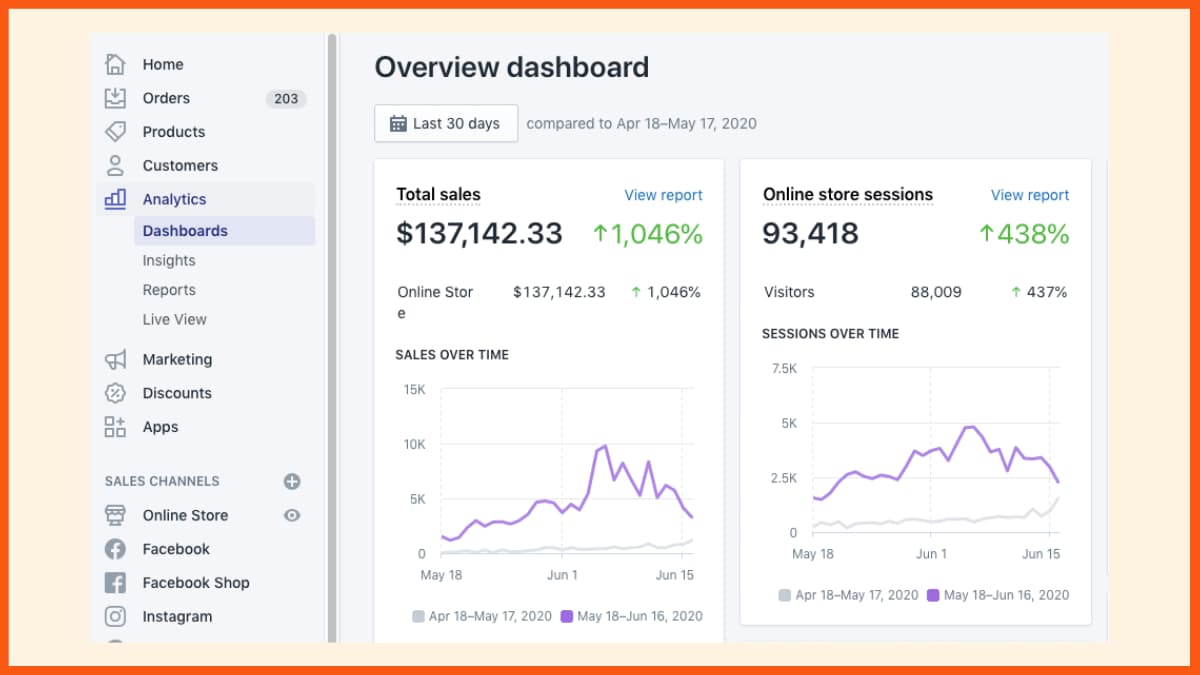Click the sidebar vertical scrollbar
Viewport: 1200px width, 675px height.
(x=332, y=338)
